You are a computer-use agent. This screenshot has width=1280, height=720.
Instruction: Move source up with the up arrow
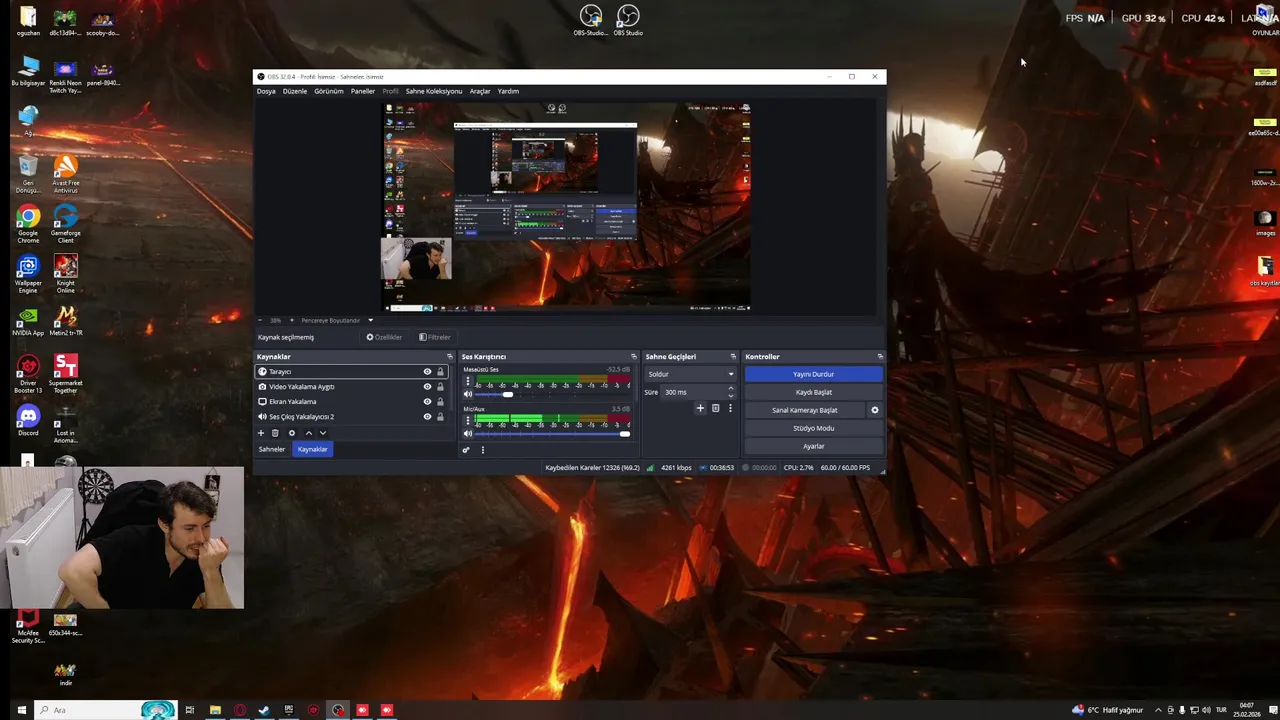click(308, 433)
